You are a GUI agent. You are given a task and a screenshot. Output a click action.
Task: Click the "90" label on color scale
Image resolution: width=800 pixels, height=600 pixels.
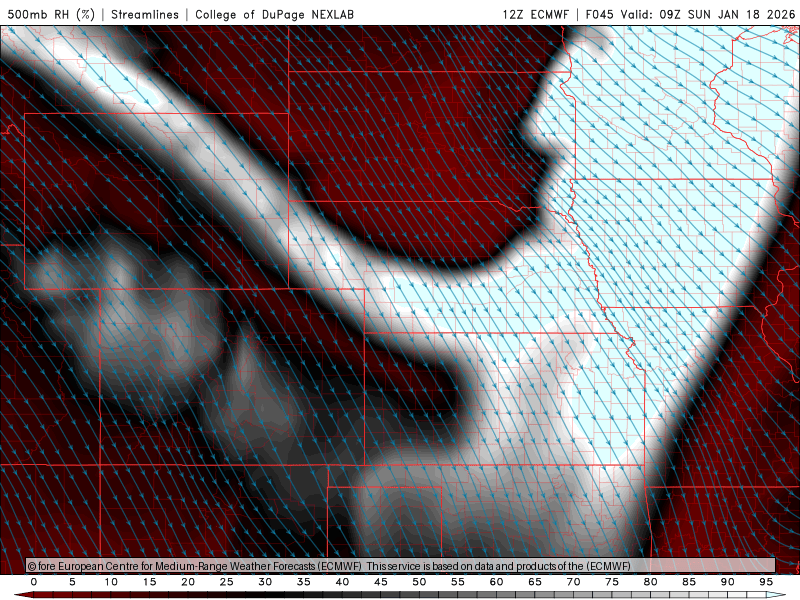[x=728, y=582]
